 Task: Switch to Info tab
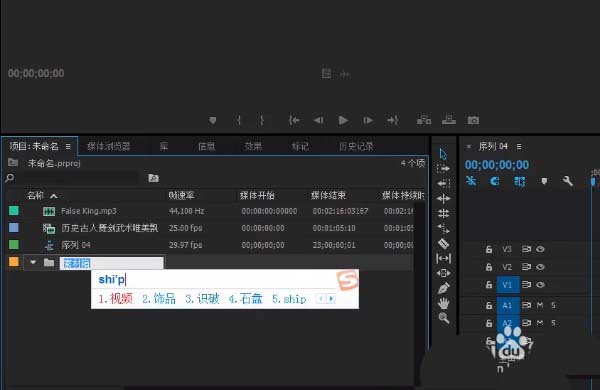[x=207, y=147]
